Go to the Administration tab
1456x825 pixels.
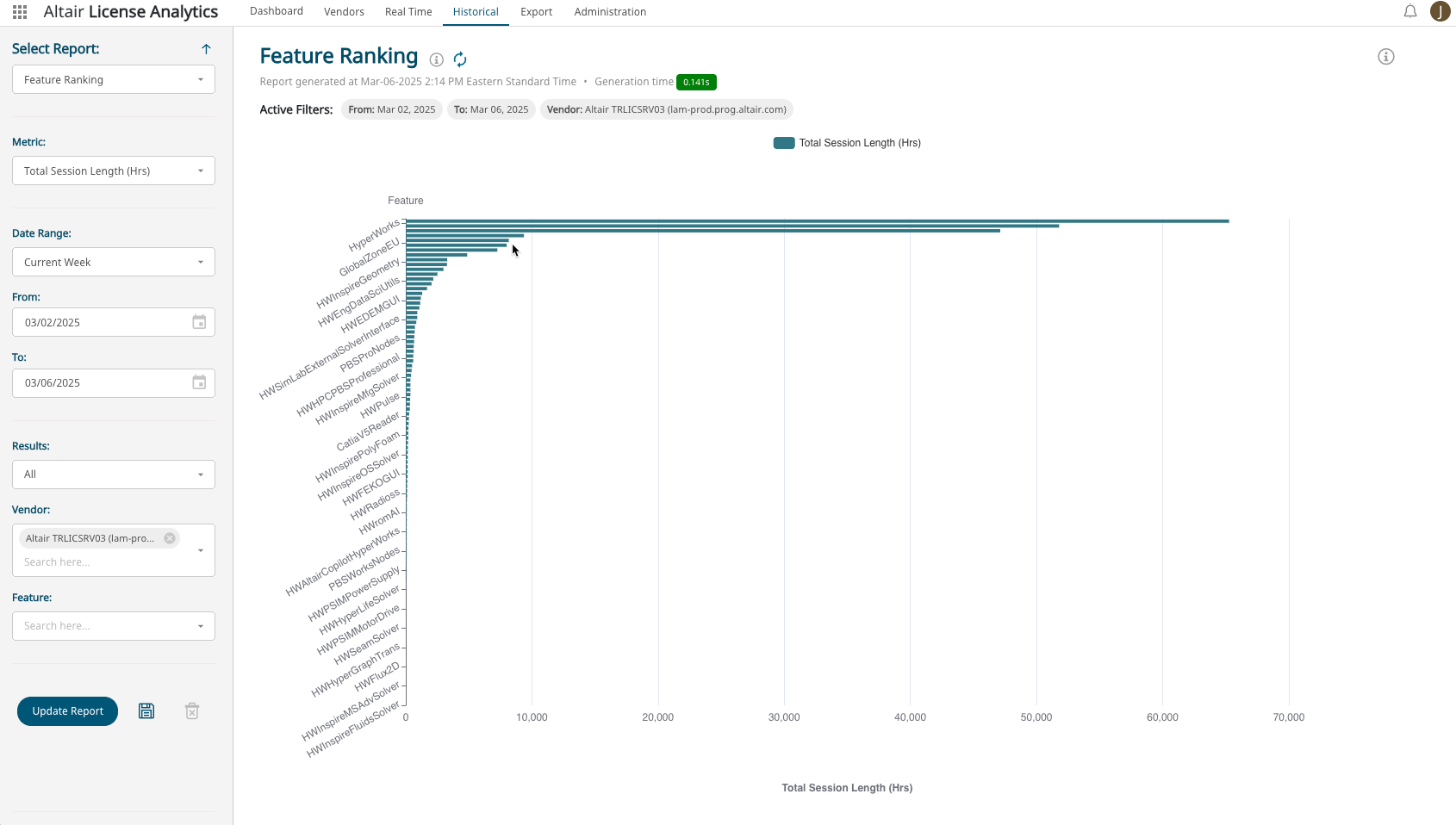point(610,12)
